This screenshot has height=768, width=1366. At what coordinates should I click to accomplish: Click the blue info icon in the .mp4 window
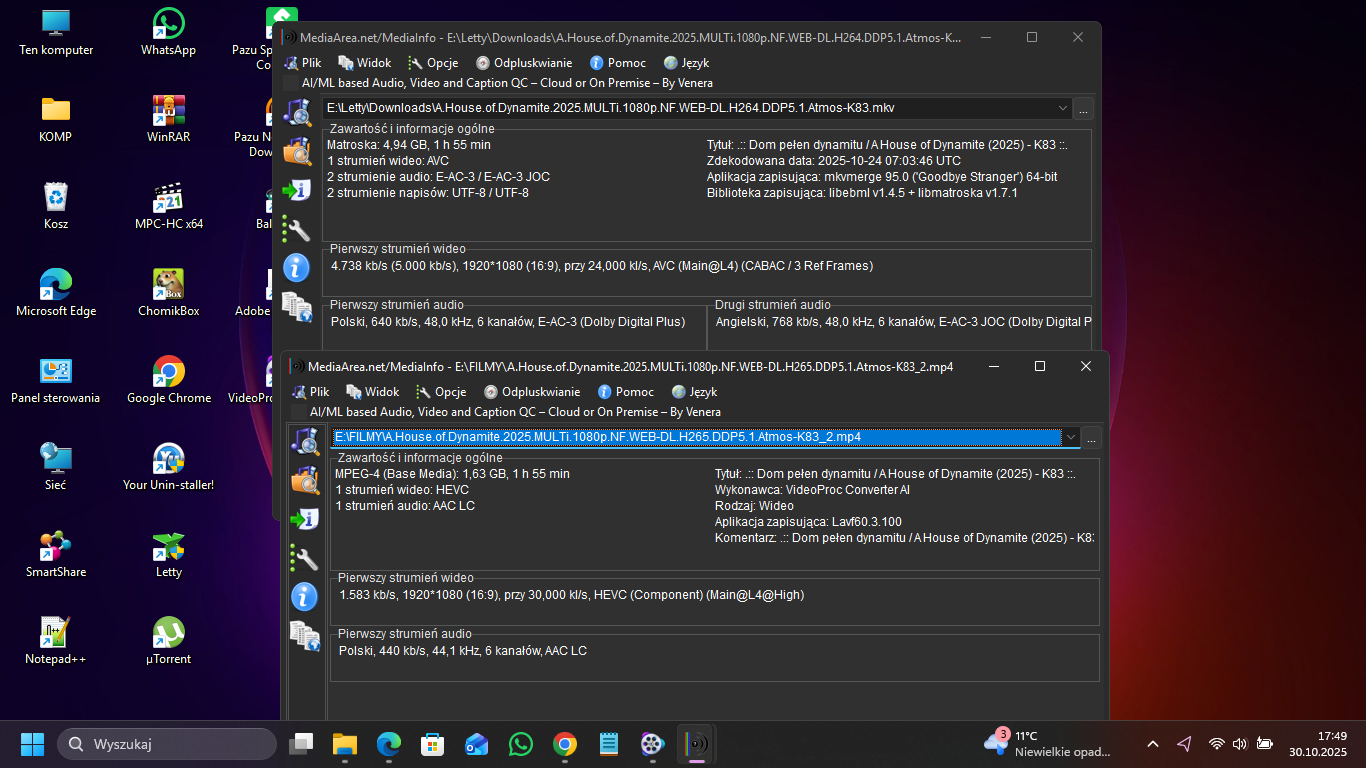coord(304,597)
